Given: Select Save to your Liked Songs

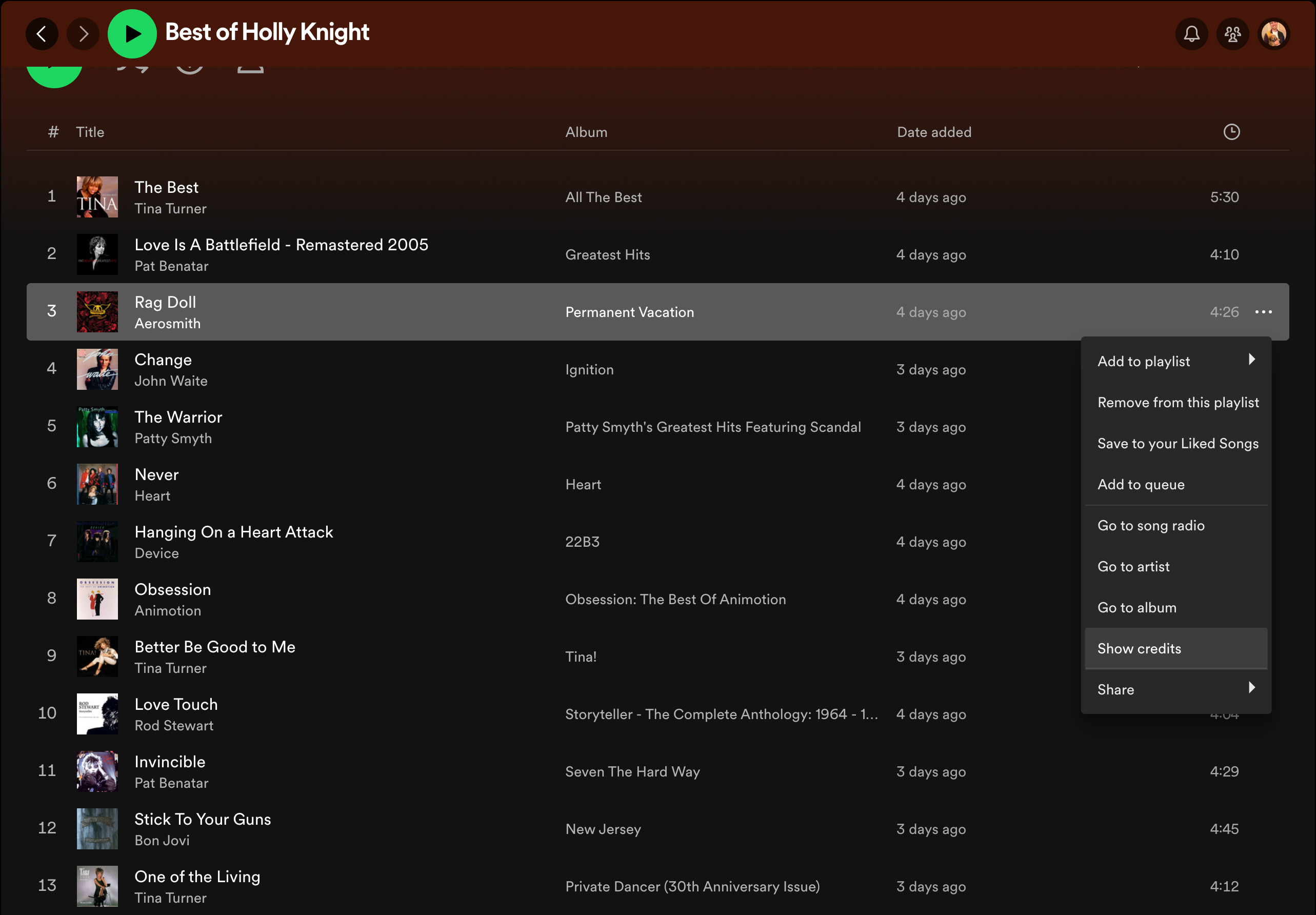Looking at the screenshot, I should (x=1178, y=443).
